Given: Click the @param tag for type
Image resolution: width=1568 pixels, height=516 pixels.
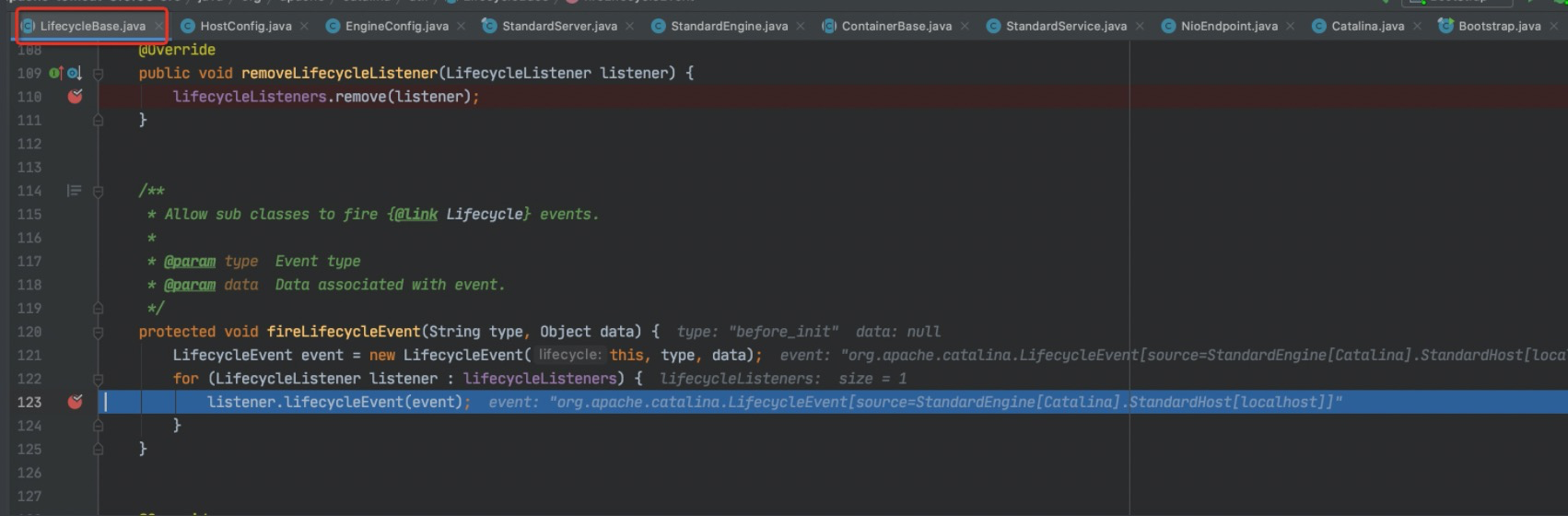Looking at the screenshot, I should 190,261.
